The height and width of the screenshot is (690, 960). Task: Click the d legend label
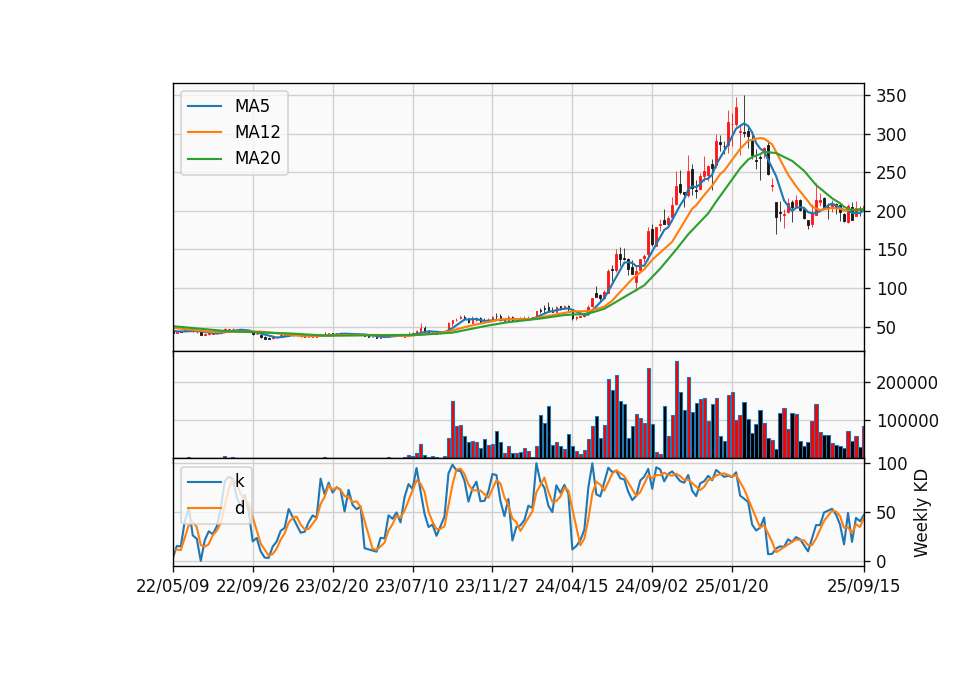(x=239, y=508)
